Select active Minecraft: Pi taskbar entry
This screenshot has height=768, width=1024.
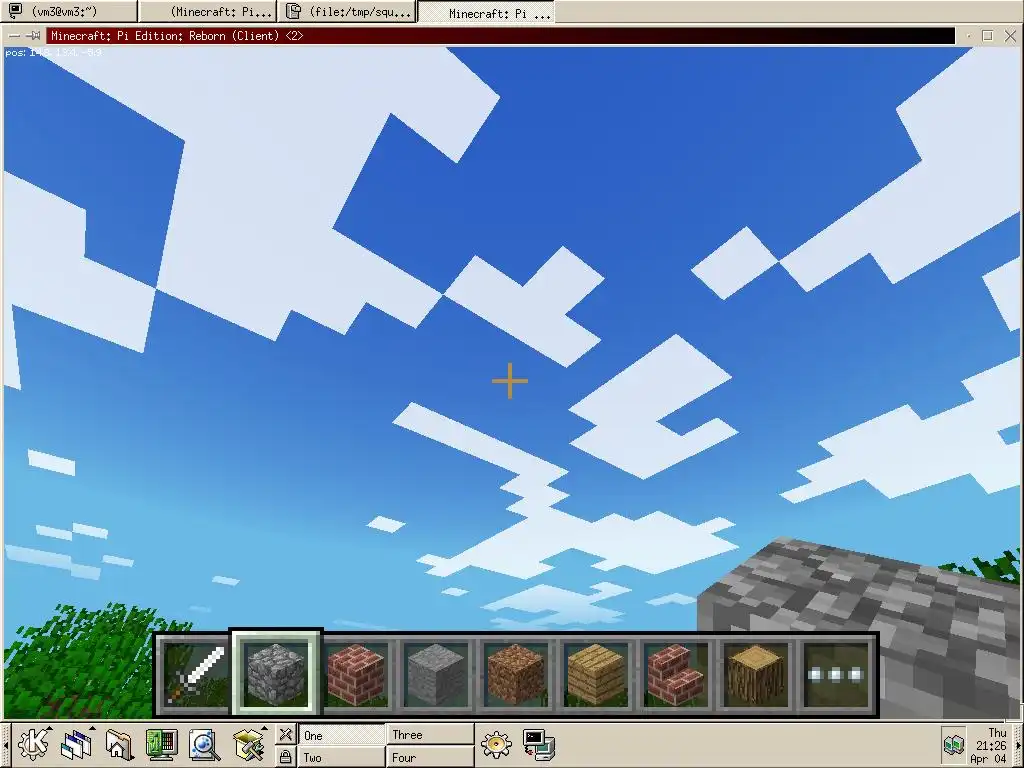[x=487, y=12]
